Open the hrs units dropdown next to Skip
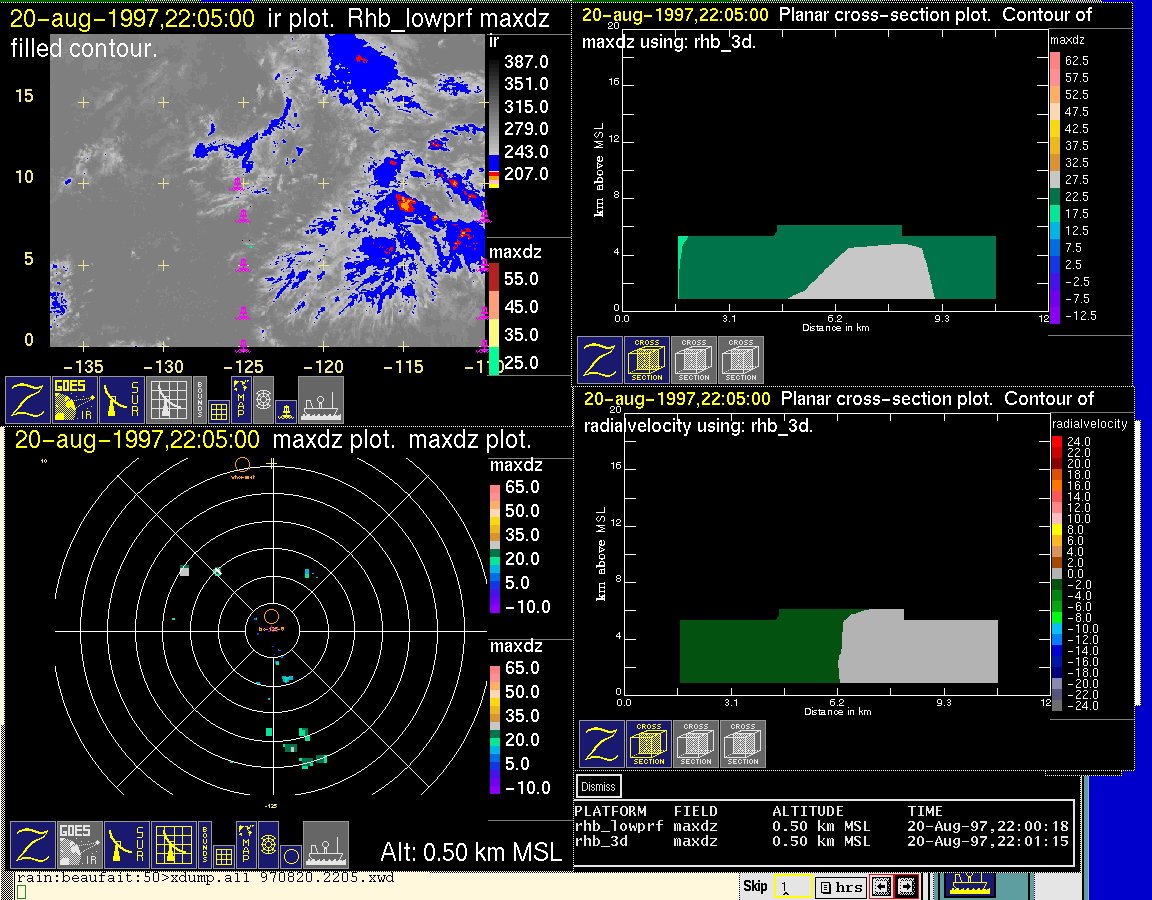The width and height of the screenshot is (1152, 900). (840, 887)
